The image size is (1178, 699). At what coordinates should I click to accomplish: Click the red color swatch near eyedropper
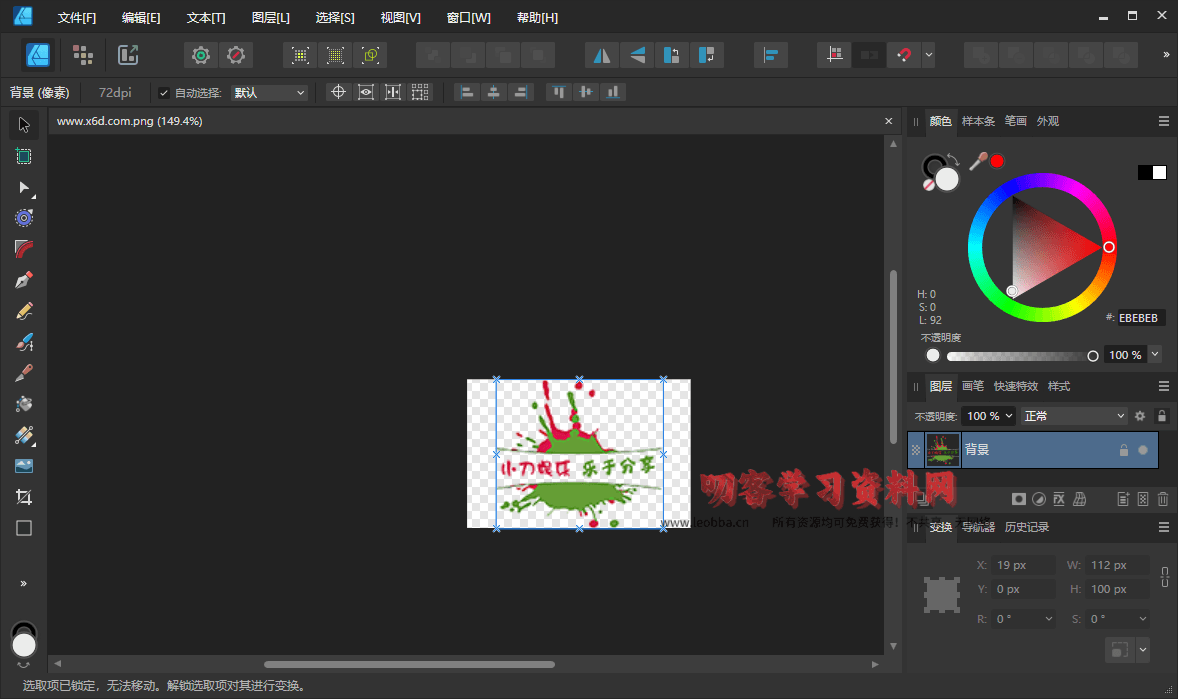pos(997,161)
